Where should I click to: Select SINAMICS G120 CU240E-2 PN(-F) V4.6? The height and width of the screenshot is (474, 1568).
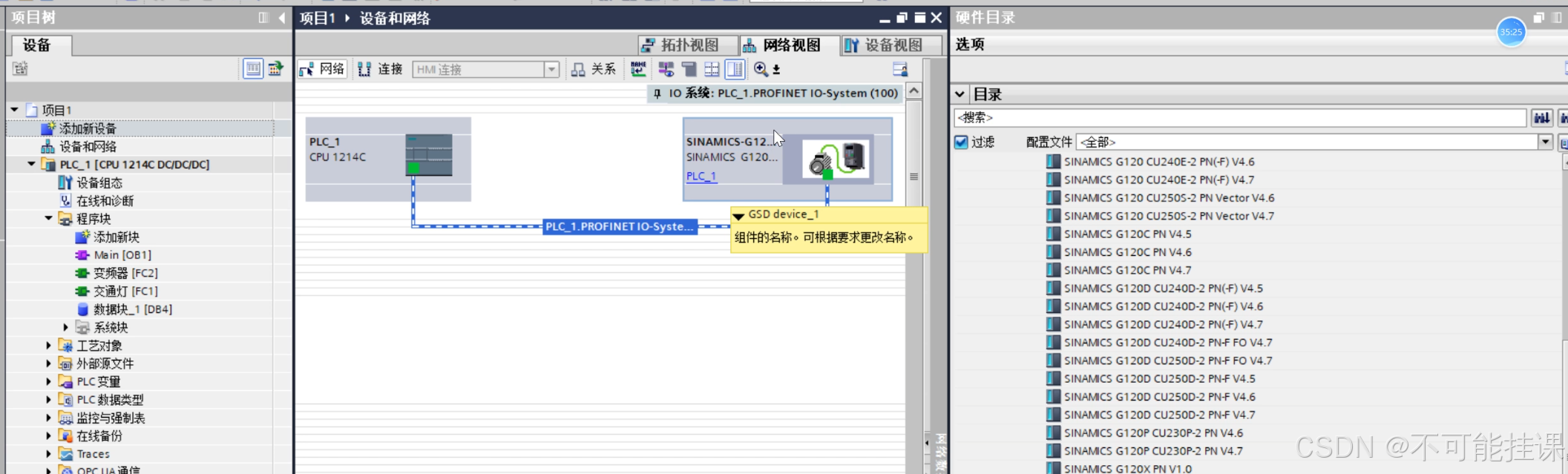point(1158,161)
